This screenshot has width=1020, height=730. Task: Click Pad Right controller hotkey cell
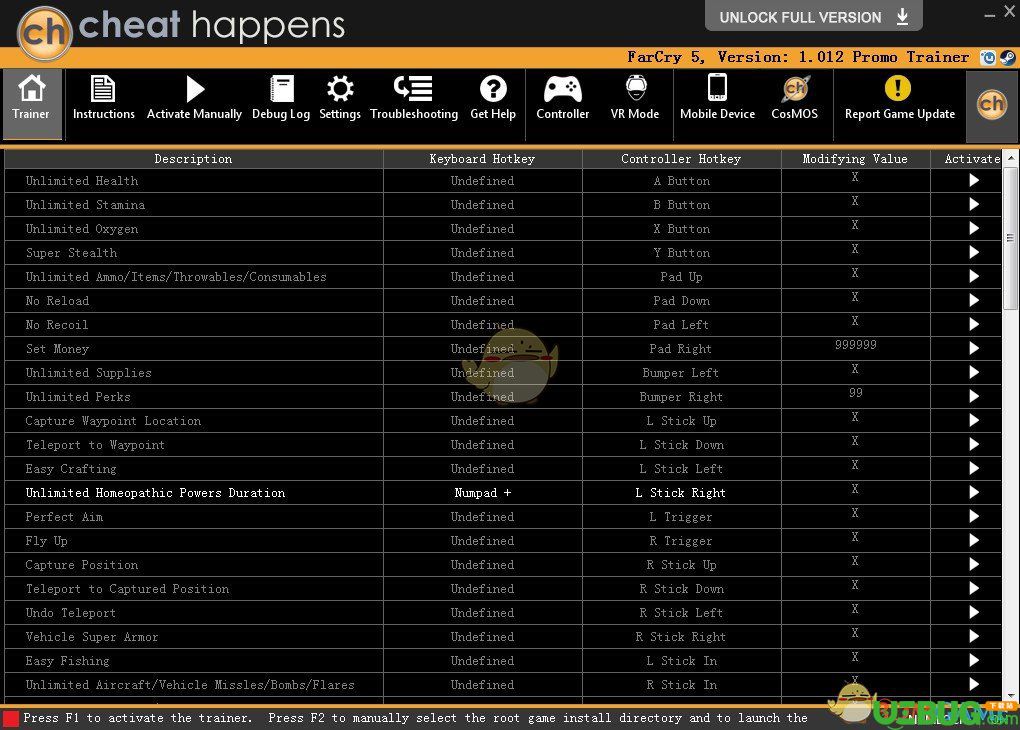pos(681,349)
